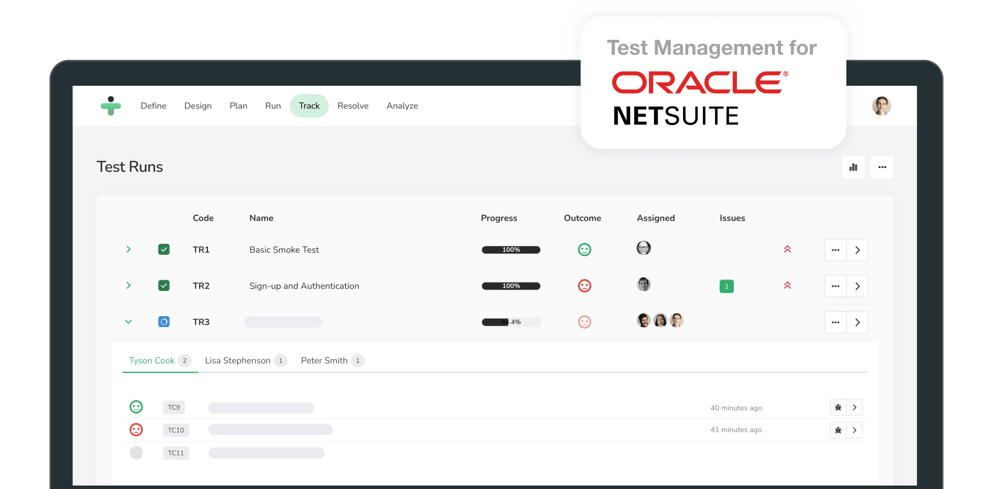Viewport: 991px width, 489px height.
Task: Click the Sign-up and Authentication name
Action: (x=304, y=286)
